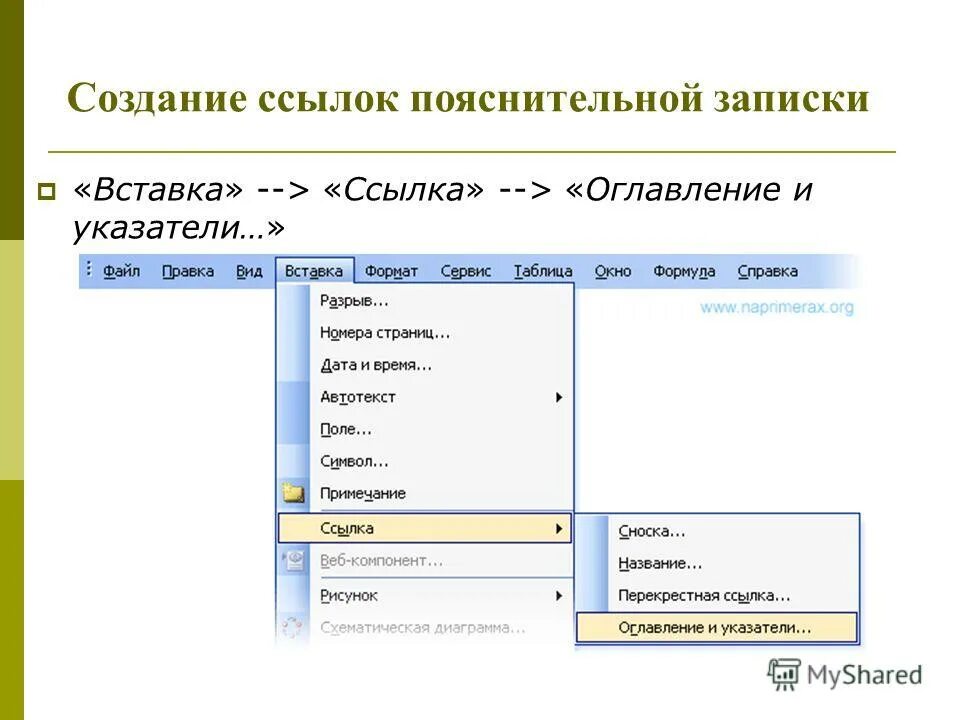Viewport: 960px width, 720px height.
Task: Click the menu bar drag handle
Action: tap(89, 269)
